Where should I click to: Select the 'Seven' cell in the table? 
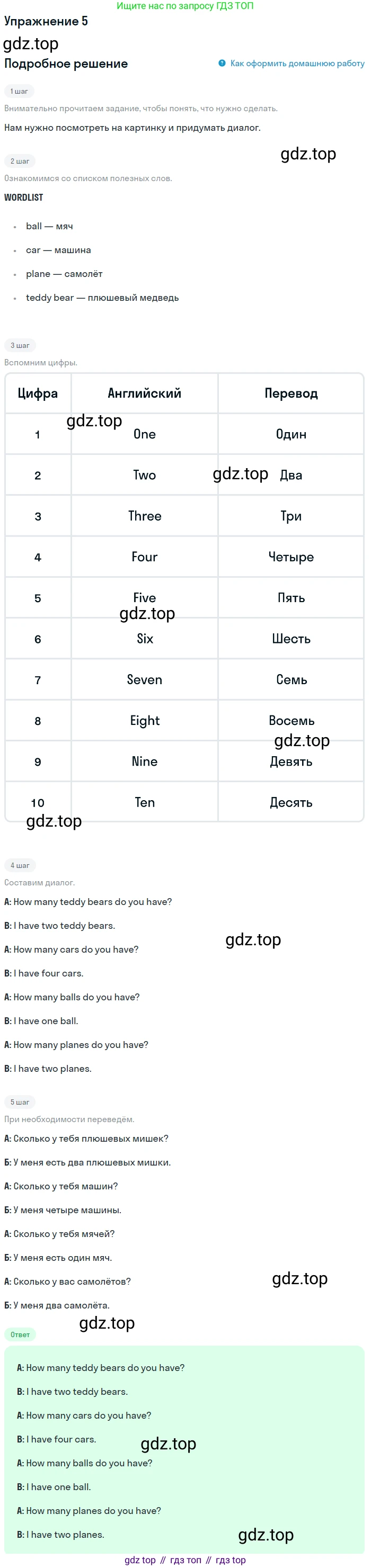pos(144,680)
